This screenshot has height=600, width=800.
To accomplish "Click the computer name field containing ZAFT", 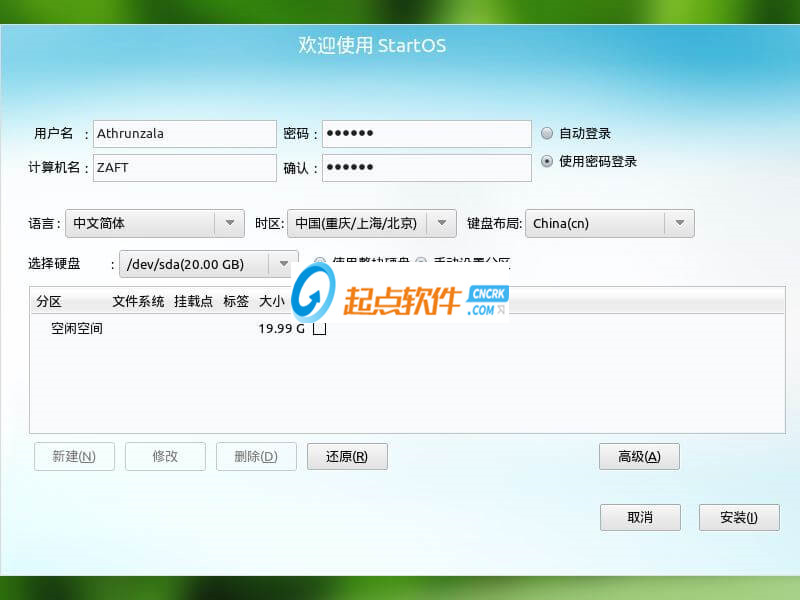I will coord(185,168).
